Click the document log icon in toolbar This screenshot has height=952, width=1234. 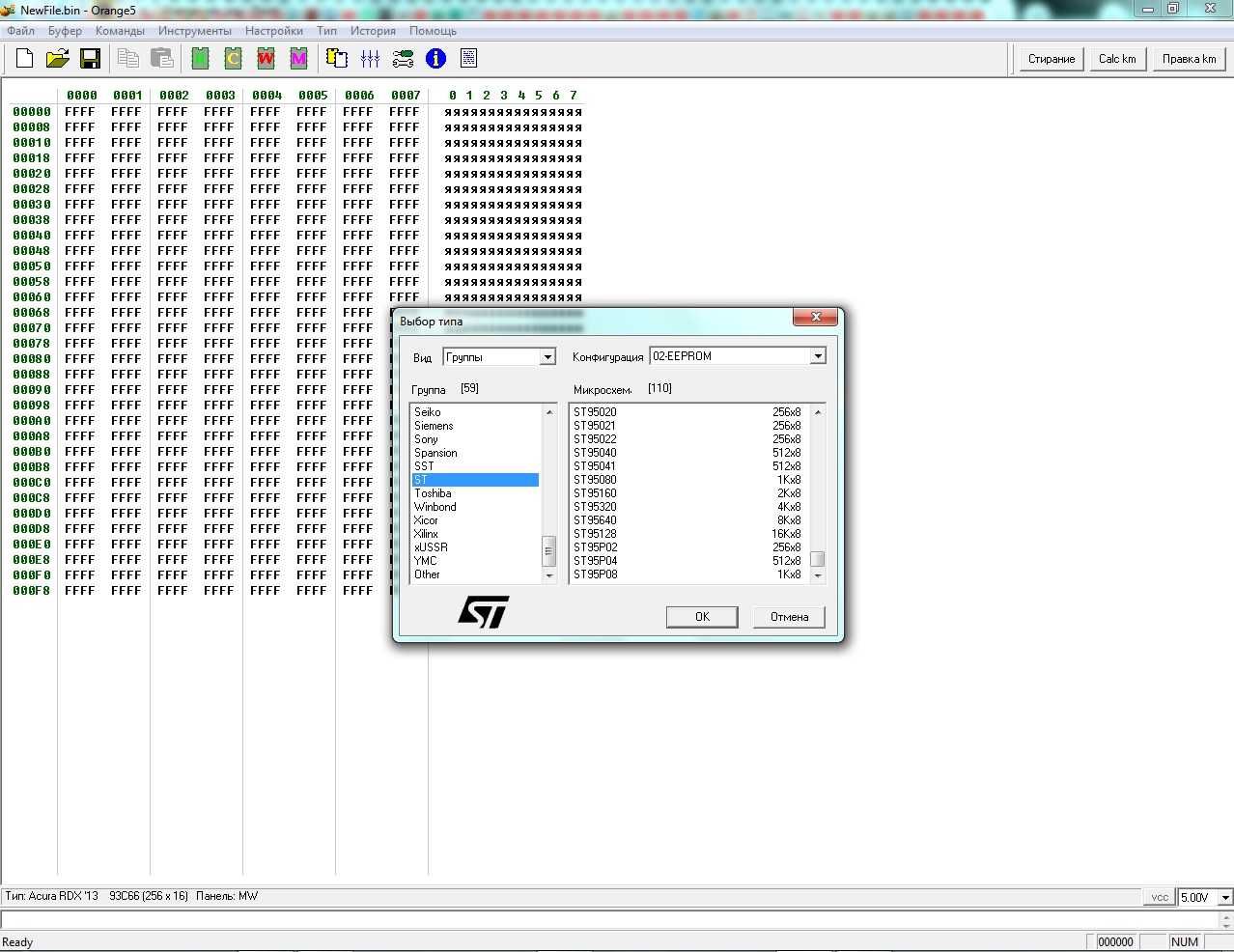pos(468,59)
